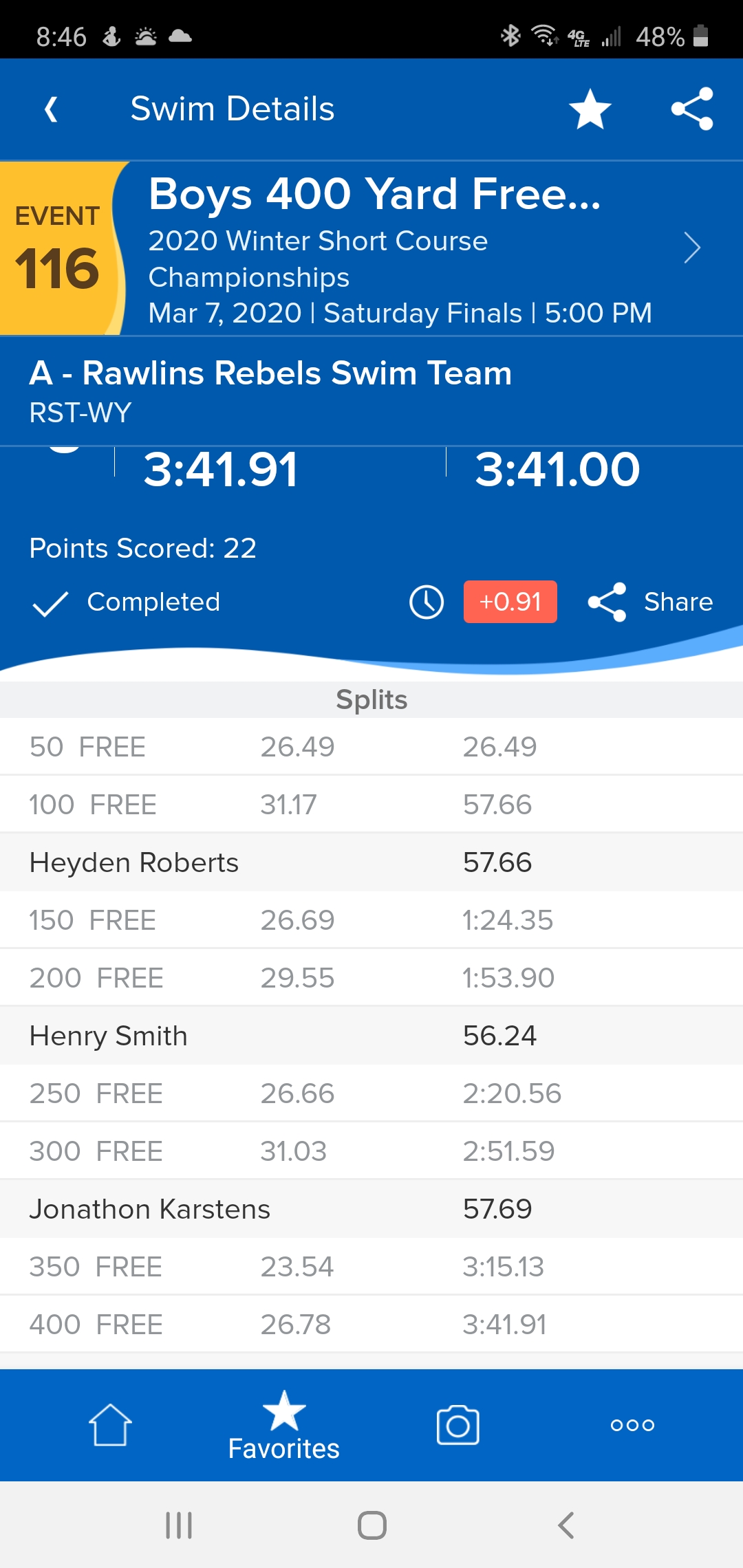Open the Favorites tab

tap(284, 1425)
